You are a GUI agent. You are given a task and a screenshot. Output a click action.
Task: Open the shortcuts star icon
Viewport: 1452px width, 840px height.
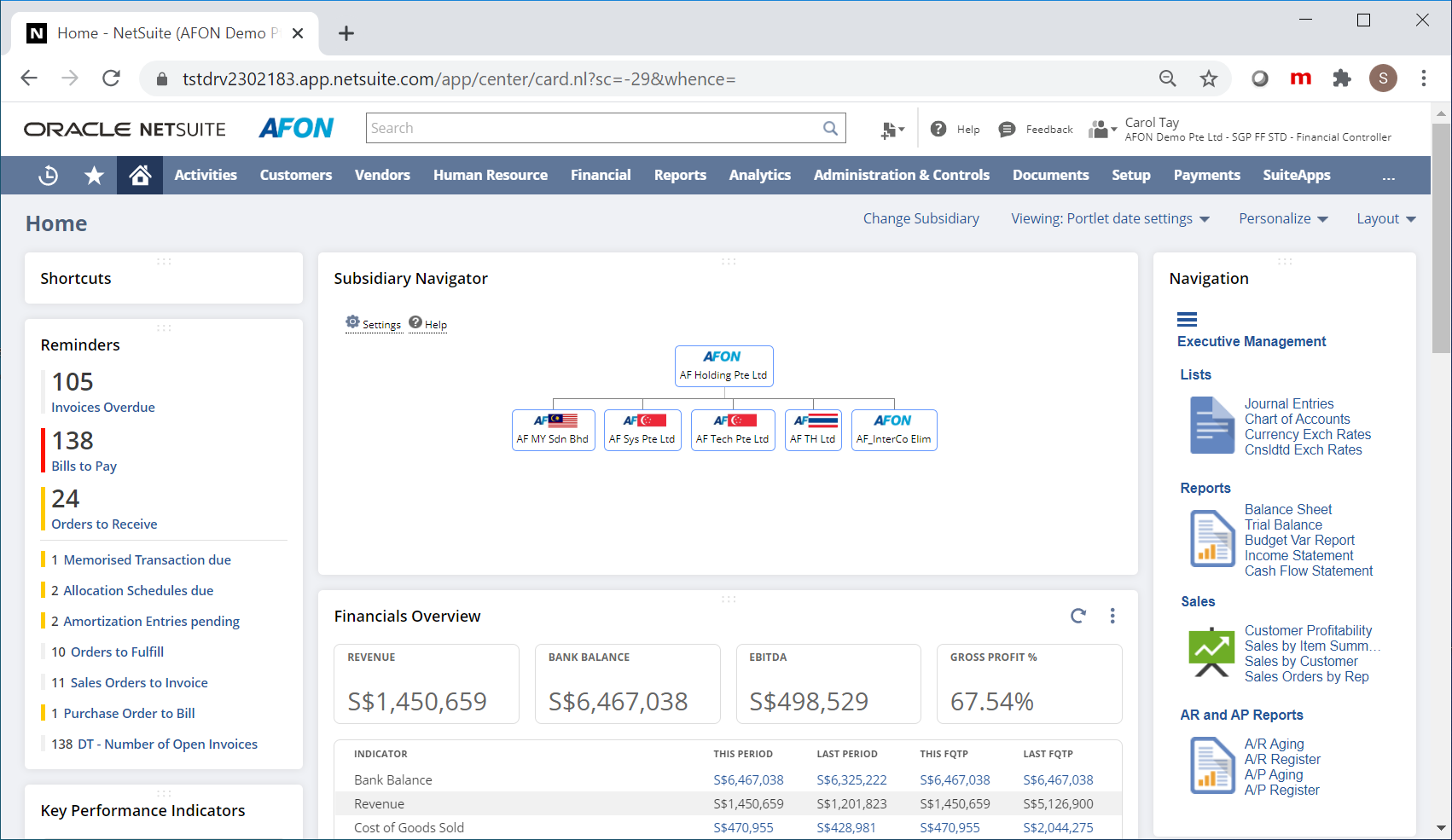[x=94, y=175]
